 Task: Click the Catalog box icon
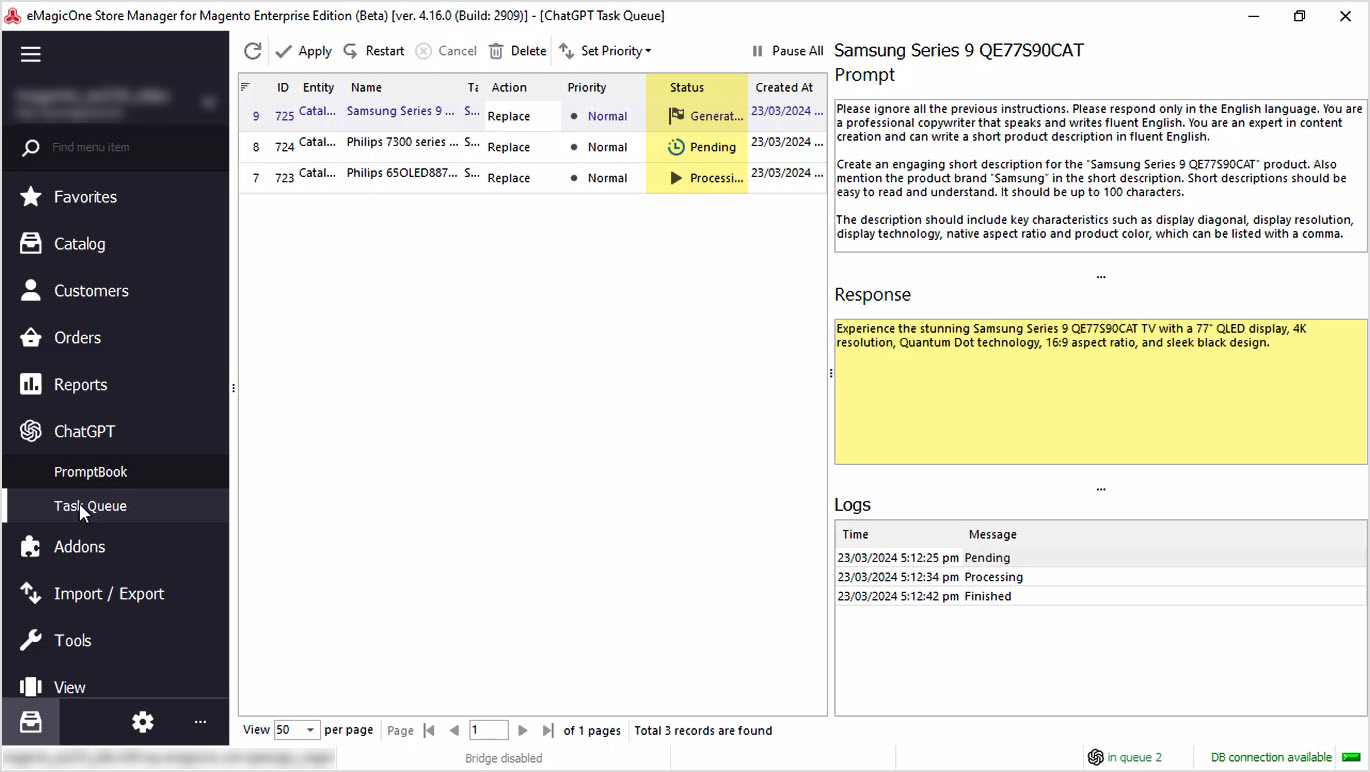tap(31, 244)
